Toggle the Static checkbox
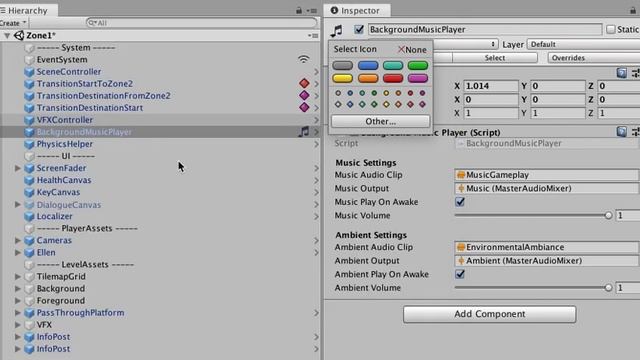This screenshot has width=640, height=360. pyautogui.click(x=611, y=29)
